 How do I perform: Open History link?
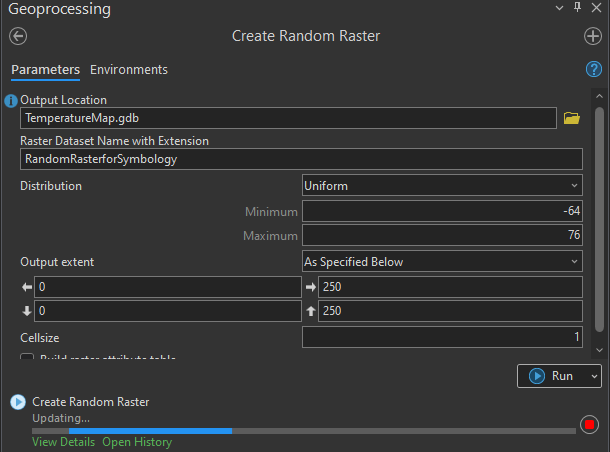[137, 442]
